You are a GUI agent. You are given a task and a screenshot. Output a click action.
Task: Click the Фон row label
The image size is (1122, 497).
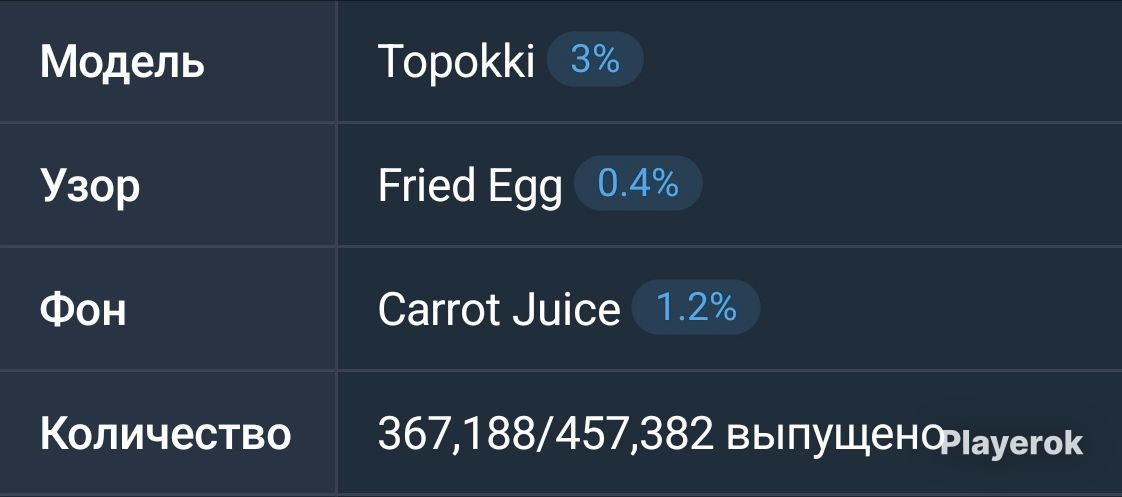click(83, 309)
